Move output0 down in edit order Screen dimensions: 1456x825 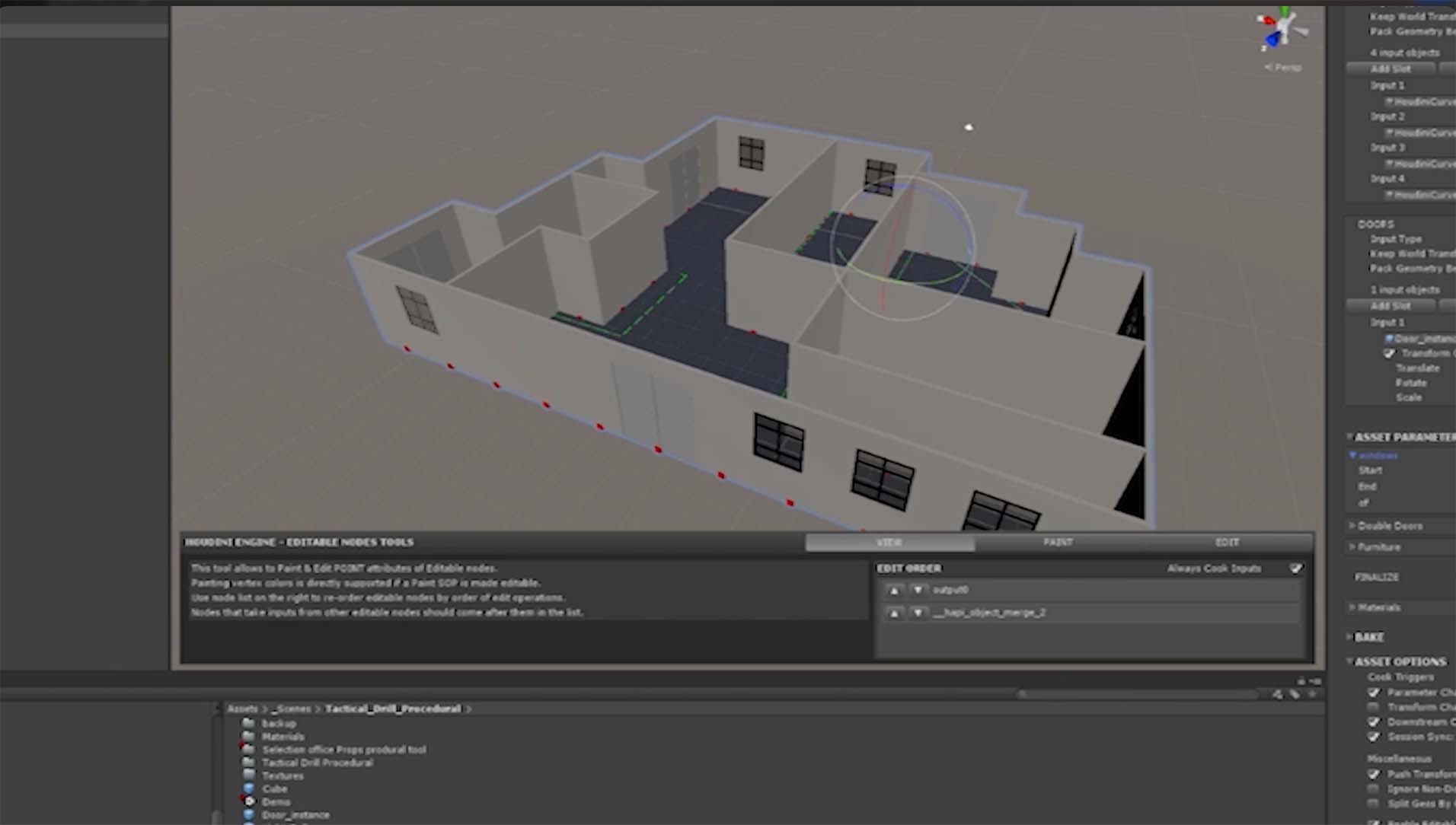coord(918,590)
